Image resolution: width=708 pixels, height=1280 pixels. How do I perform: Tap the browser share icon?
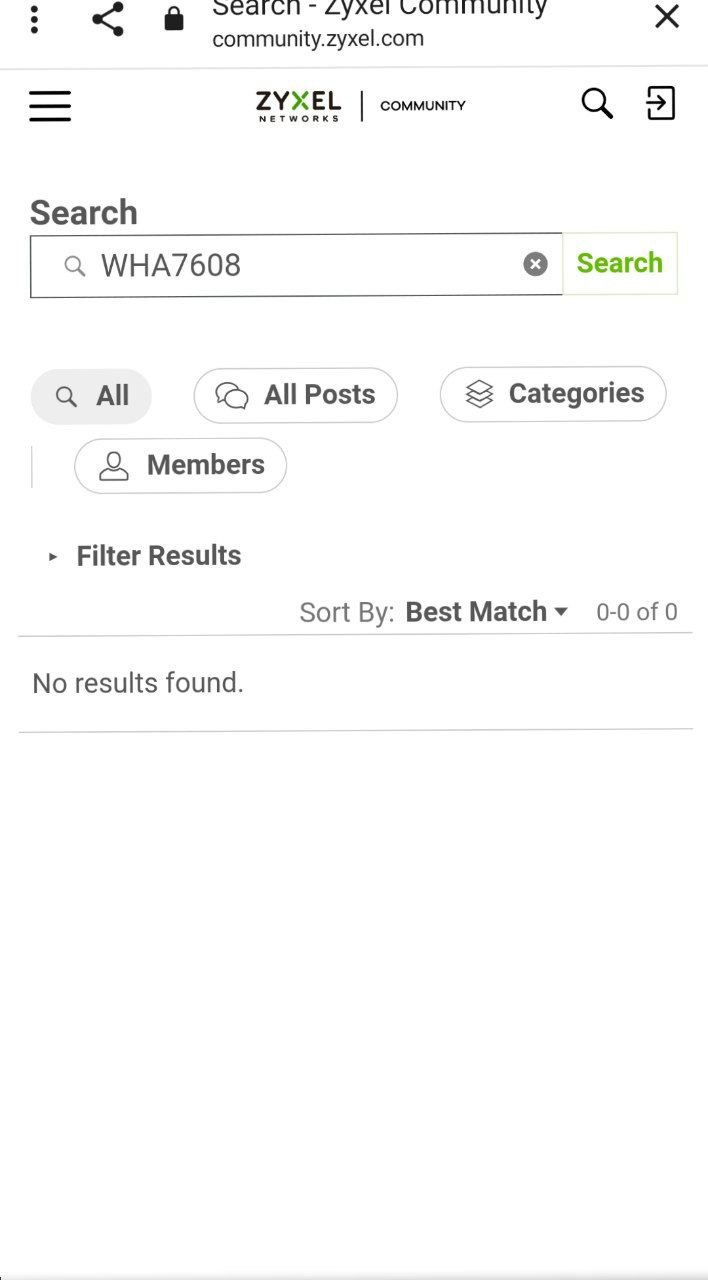pyautogui.click(x=107, y=19)
